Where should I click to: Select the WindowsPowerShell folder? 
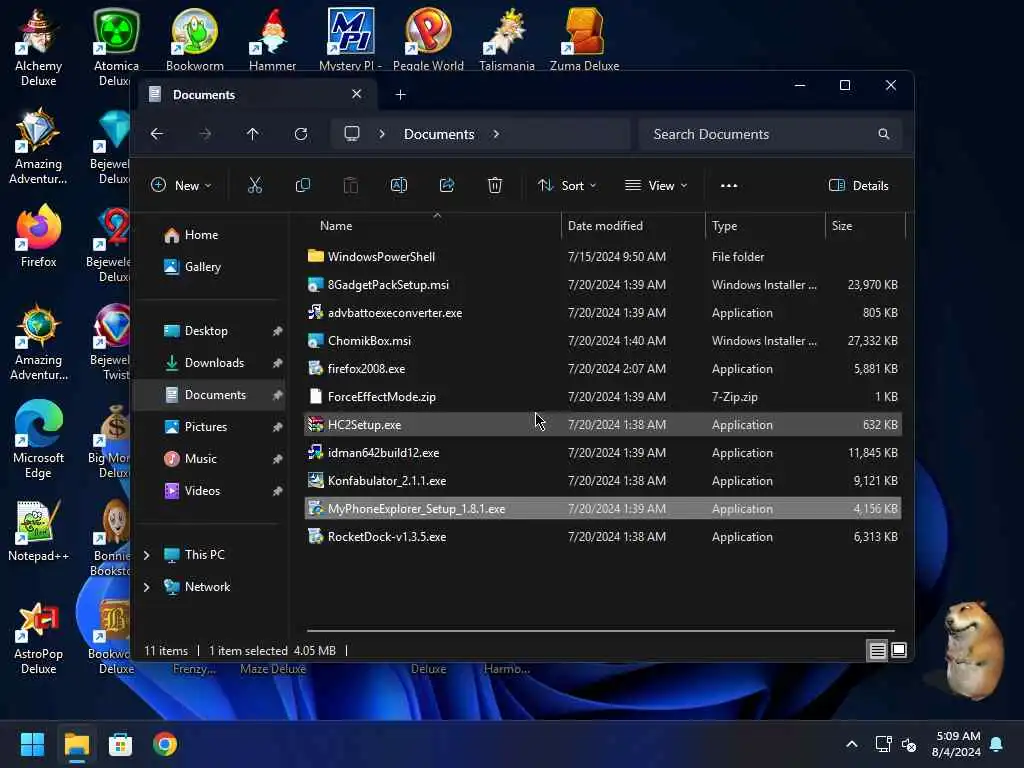coord(603,257)
